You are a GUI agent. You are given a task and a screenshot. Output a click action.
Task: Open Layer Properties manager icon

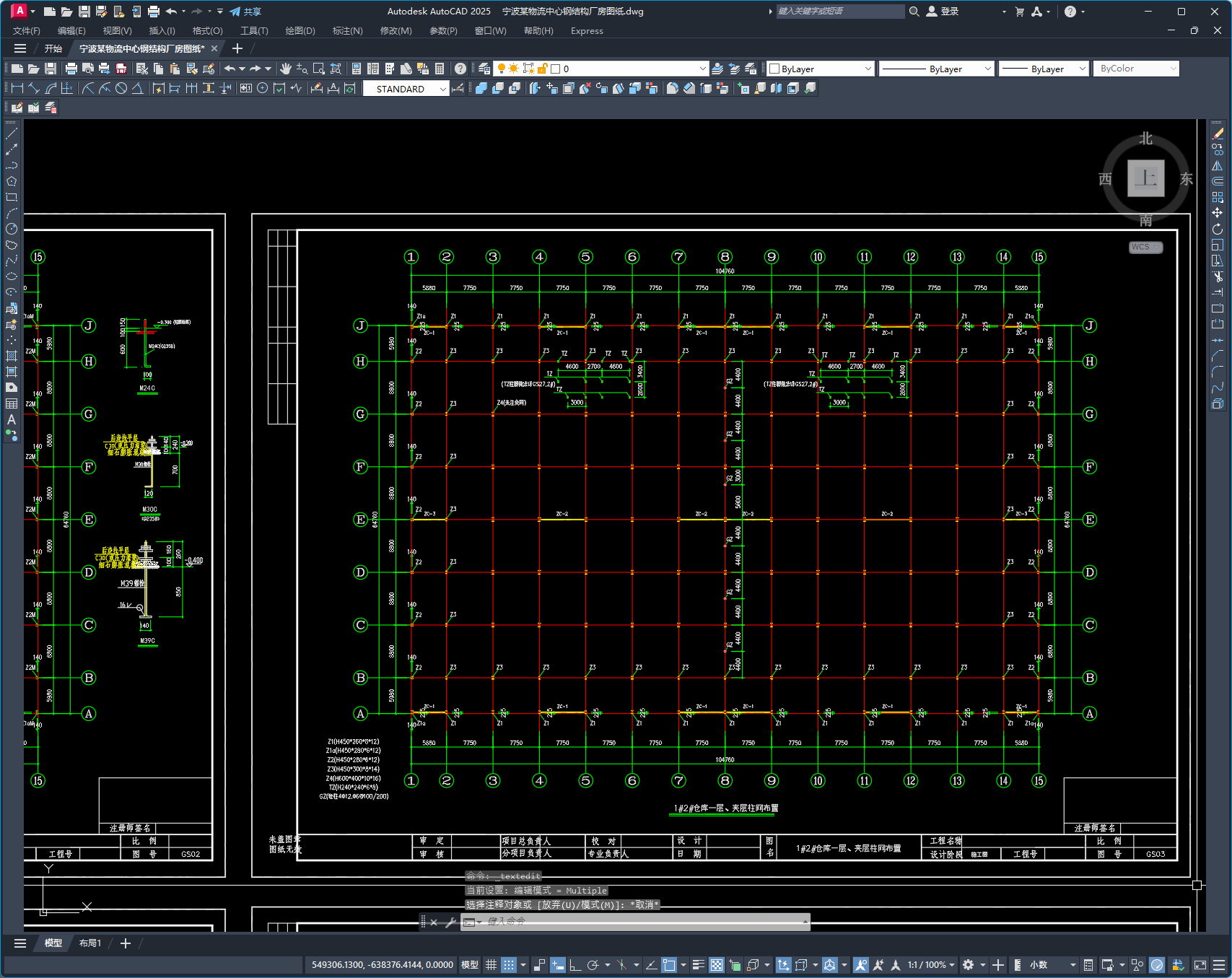(x=484, y=69)
